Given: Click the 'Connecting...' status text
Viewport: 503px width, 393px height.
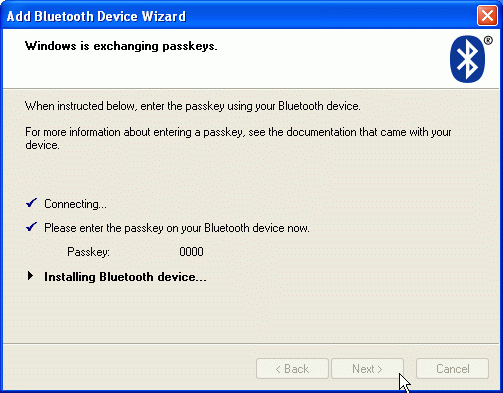Looking at the screenshot, I should [75, 204].
